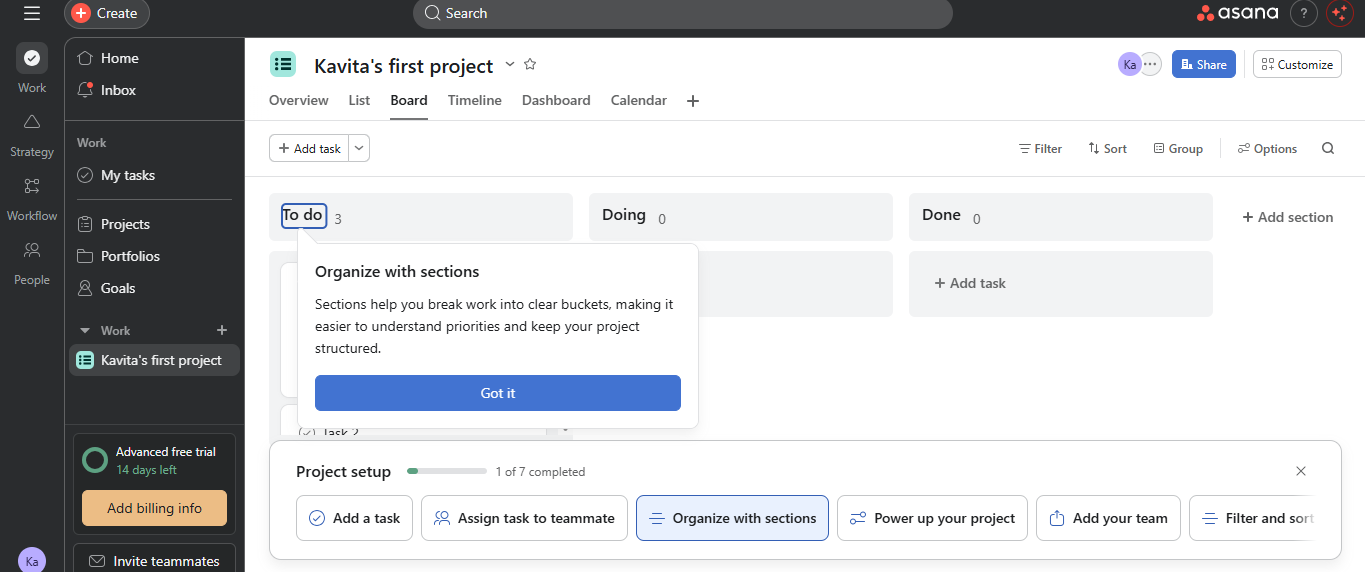Select Kavita's first project in the sidebar
Screen dimensions: 1365x572
(154, 360)
